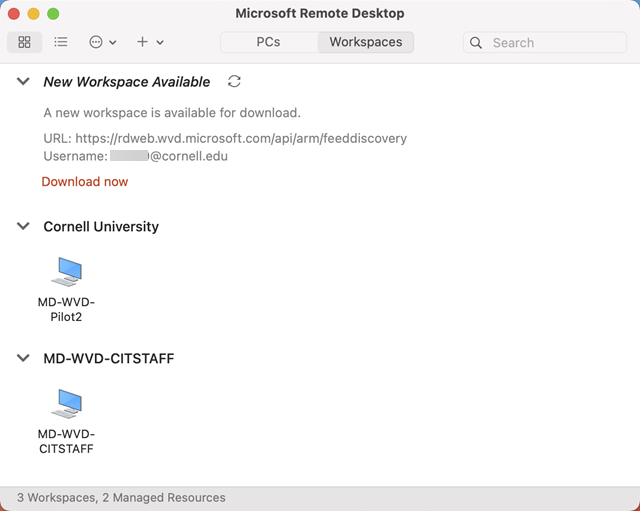Image resolution: width=640 pixels, height=511 pixels.
Task: Switch to the PCs tab
Action: 268,42
